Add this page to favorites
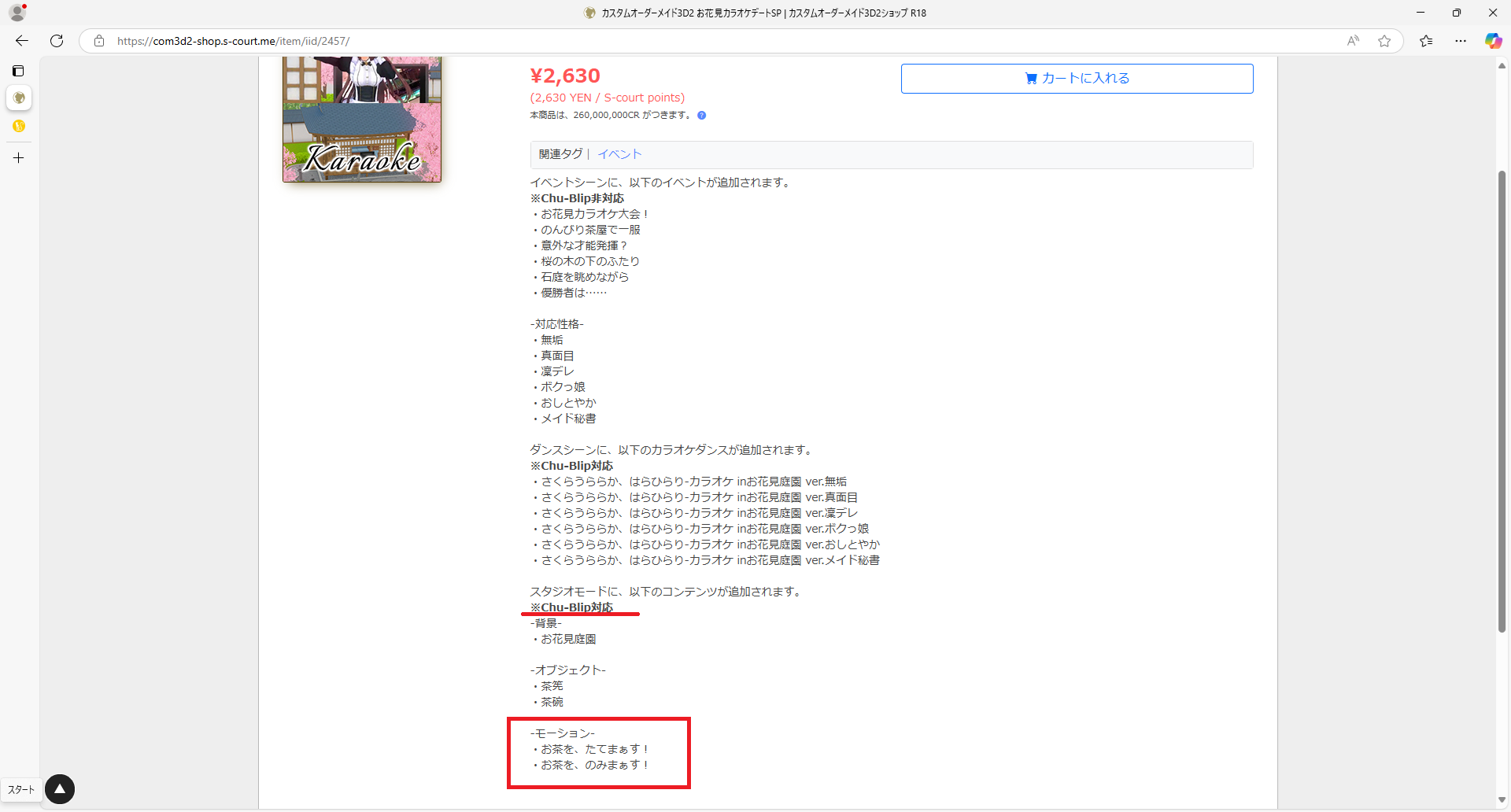The height and width of the screenshot is (812, 1511). (x=1384, y=41)
